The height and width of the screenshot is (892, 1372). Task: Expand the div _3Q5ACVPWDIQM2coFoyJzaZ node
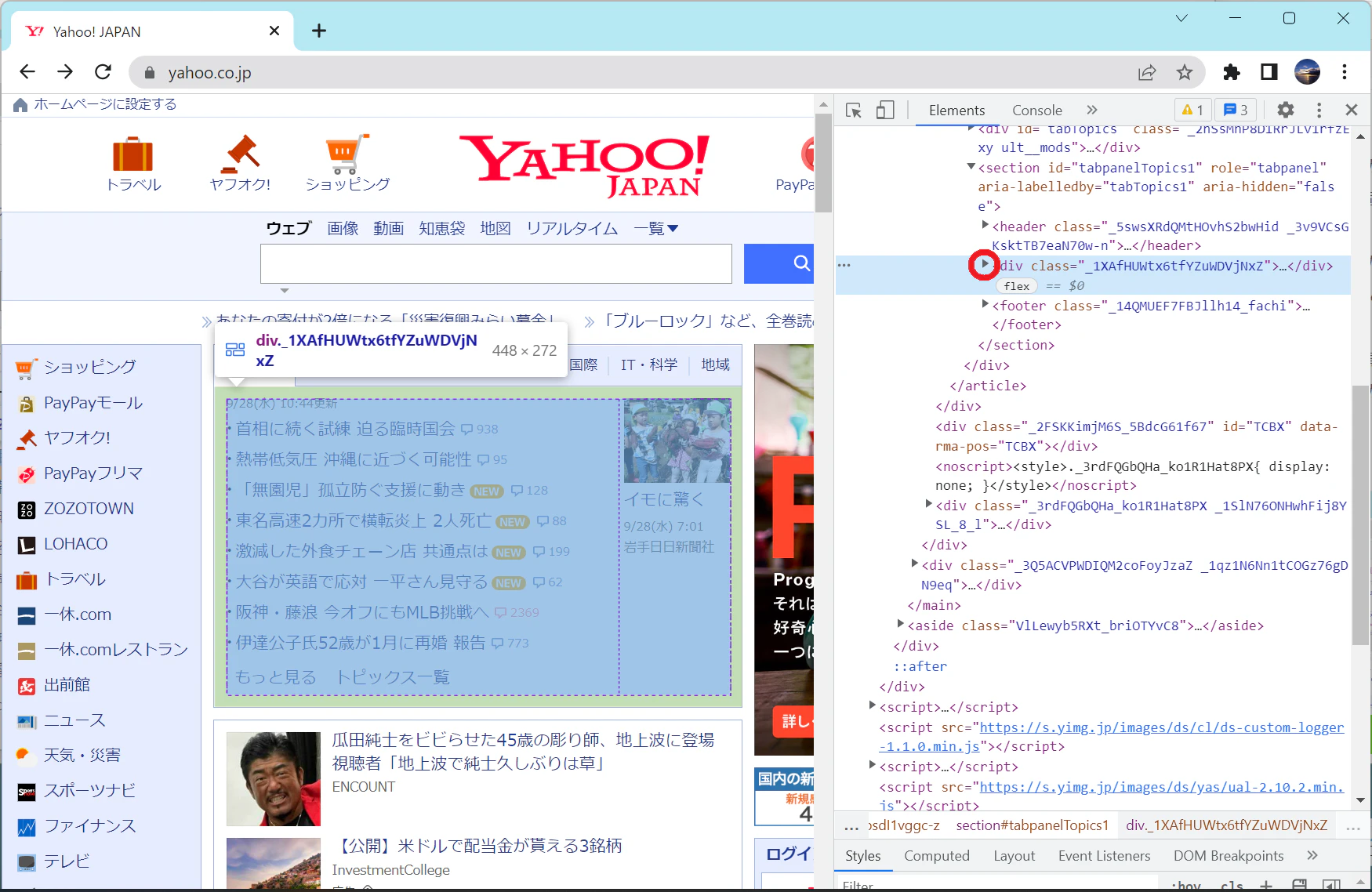pyautogui.click(x=914, y=564)
